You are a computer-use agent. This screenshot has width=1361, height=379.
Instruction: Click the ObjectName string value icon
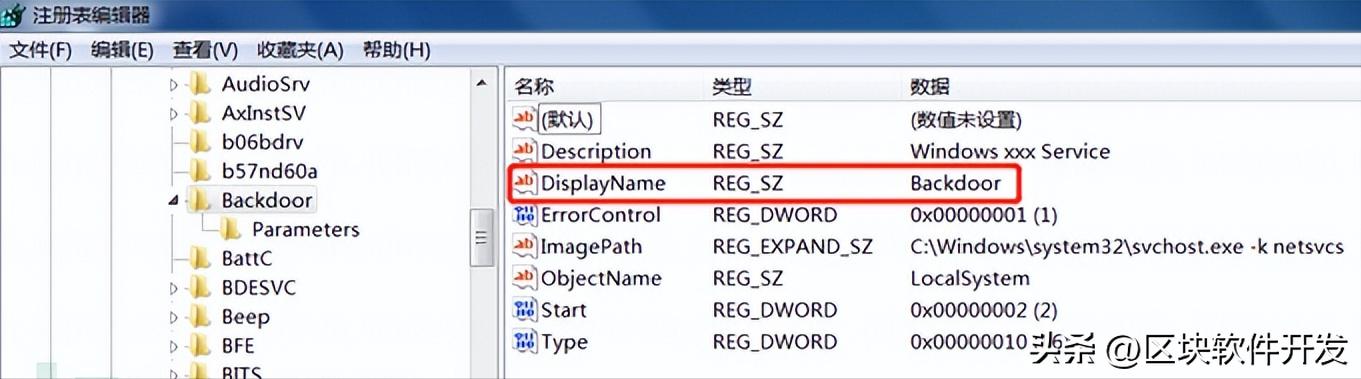[525, 278]
